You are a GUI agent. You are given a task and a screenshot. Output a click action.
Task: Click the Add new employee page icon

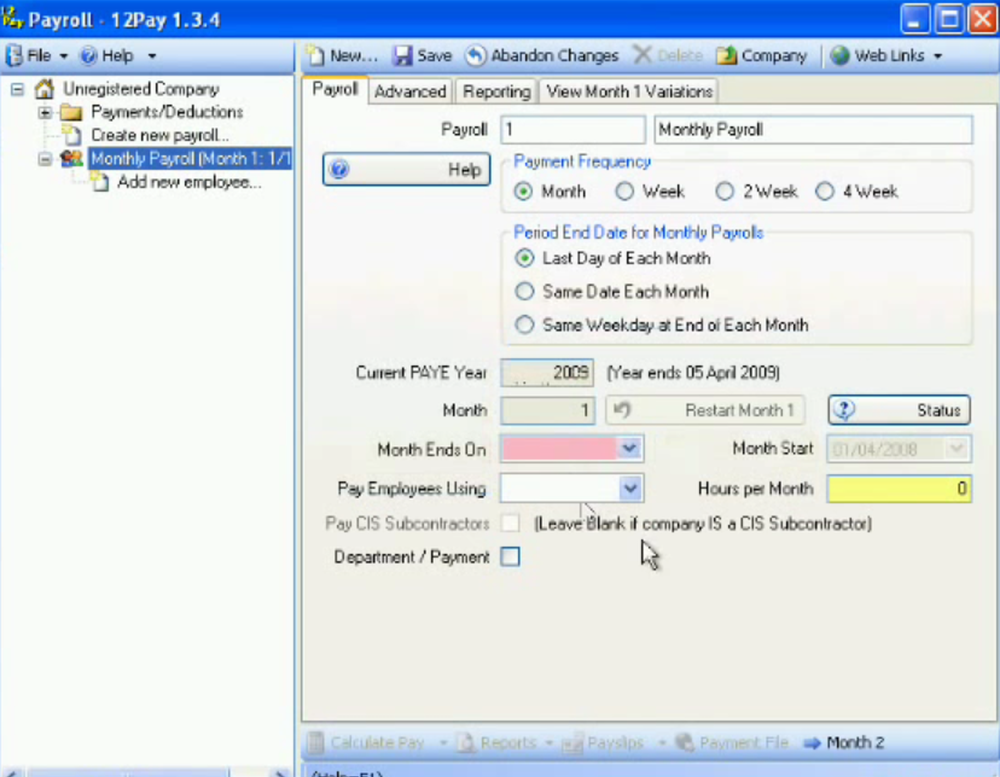(x=99, y=182)
